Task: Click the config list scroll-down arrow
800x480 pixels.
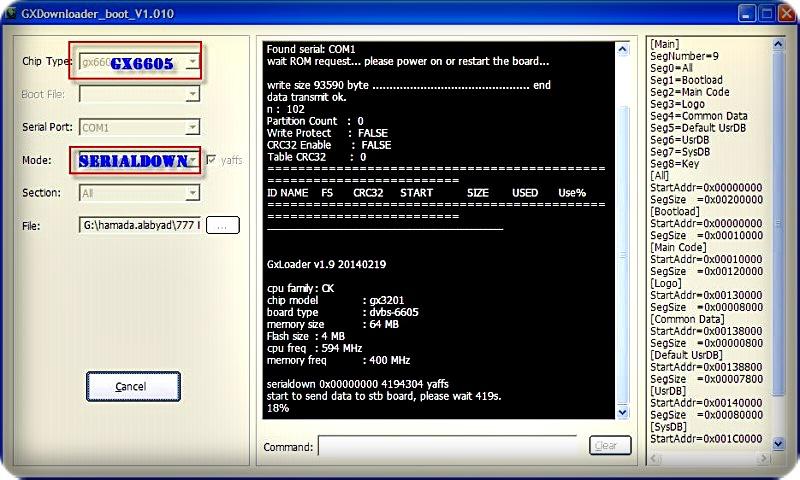Action: coord(778,444)
